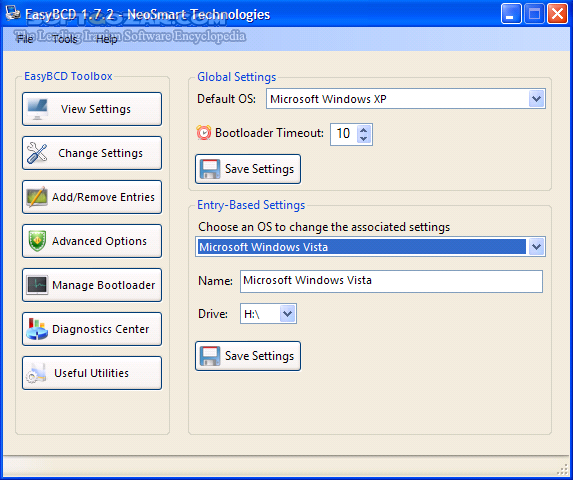Open the Useful Utilities section
This screenshot has height=480, width=573.
[x=92, y=373]
